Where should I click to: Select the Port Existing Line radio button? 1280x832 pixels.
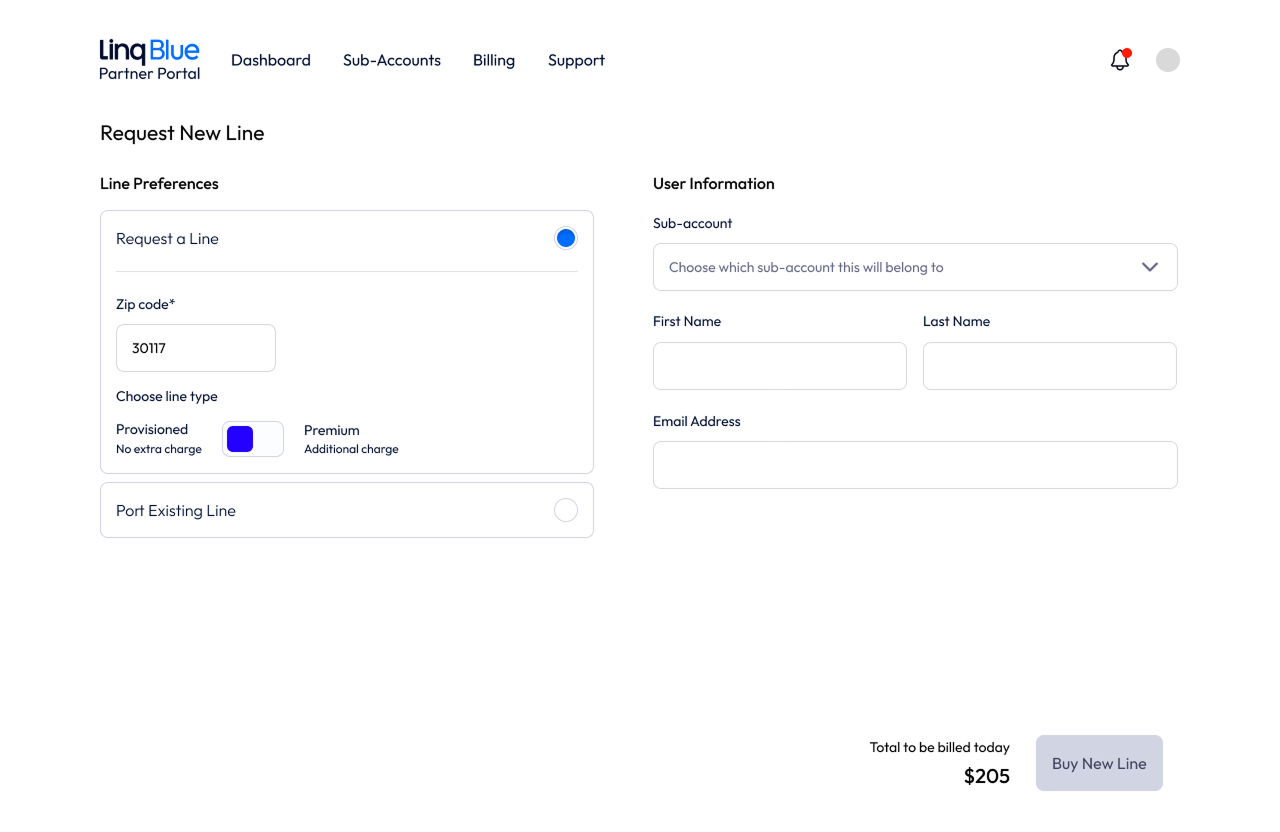(x=566, y=510)
